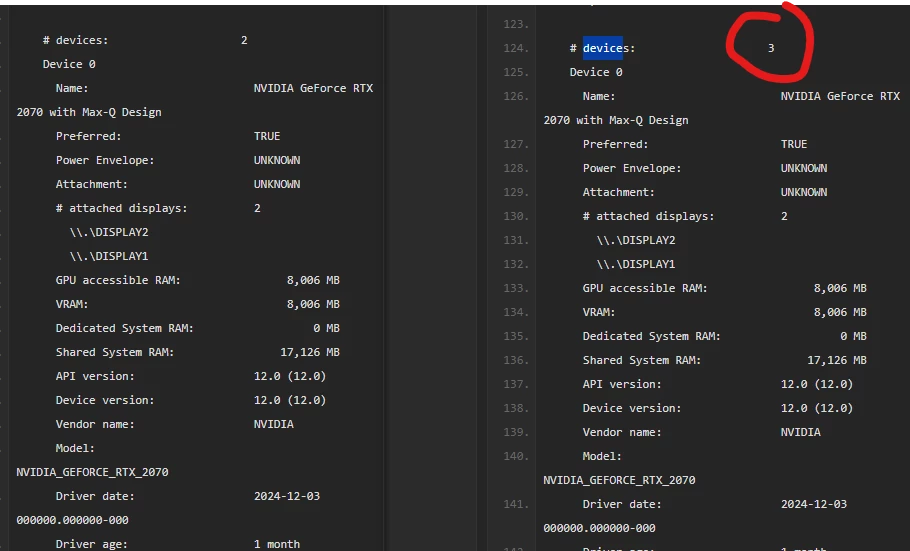Click "2070 with Max-Q Design" in the unnumbered pane
Viewport: 910px width, 551px height.
click(89, 112)
